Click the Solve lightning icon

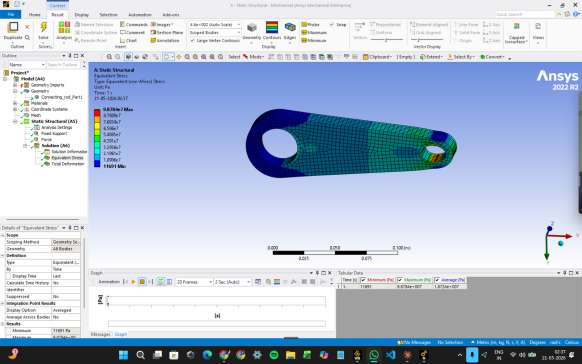(43, 27)
